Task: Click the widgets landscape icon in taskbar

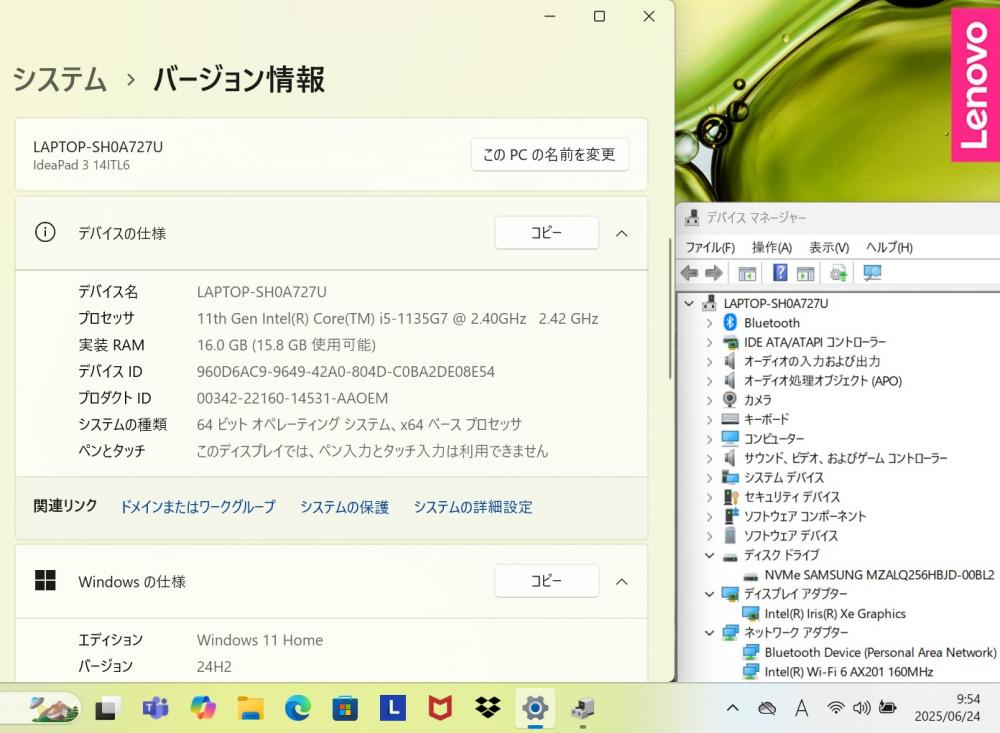Action: 54,708
